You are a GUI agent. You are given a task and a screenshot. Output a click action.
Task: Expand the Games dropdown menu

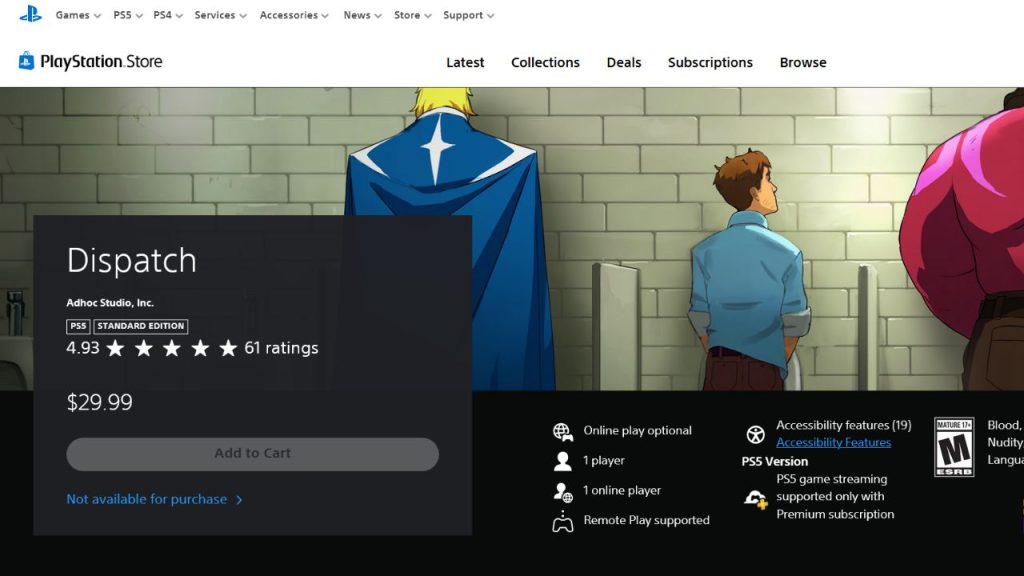tap(78, 15)
